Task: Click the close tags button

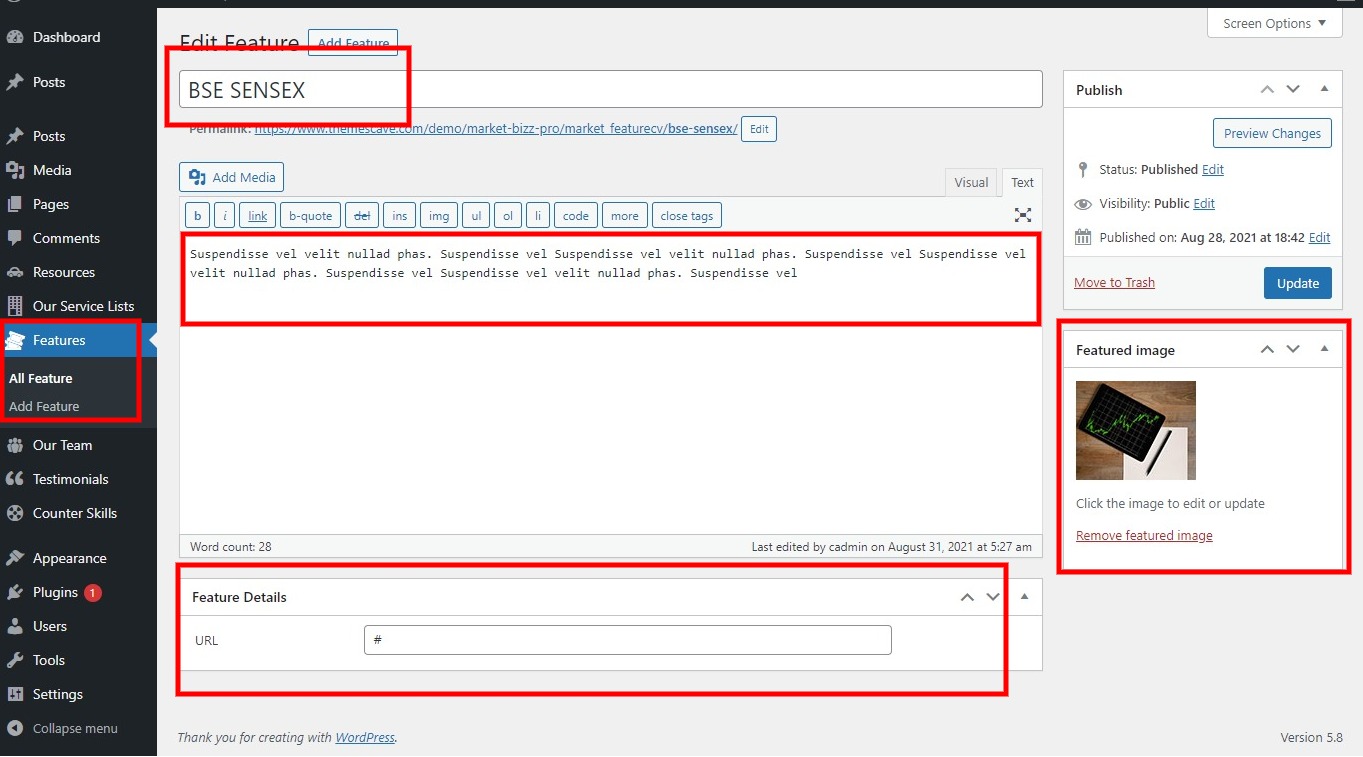Action: [687, 215]
